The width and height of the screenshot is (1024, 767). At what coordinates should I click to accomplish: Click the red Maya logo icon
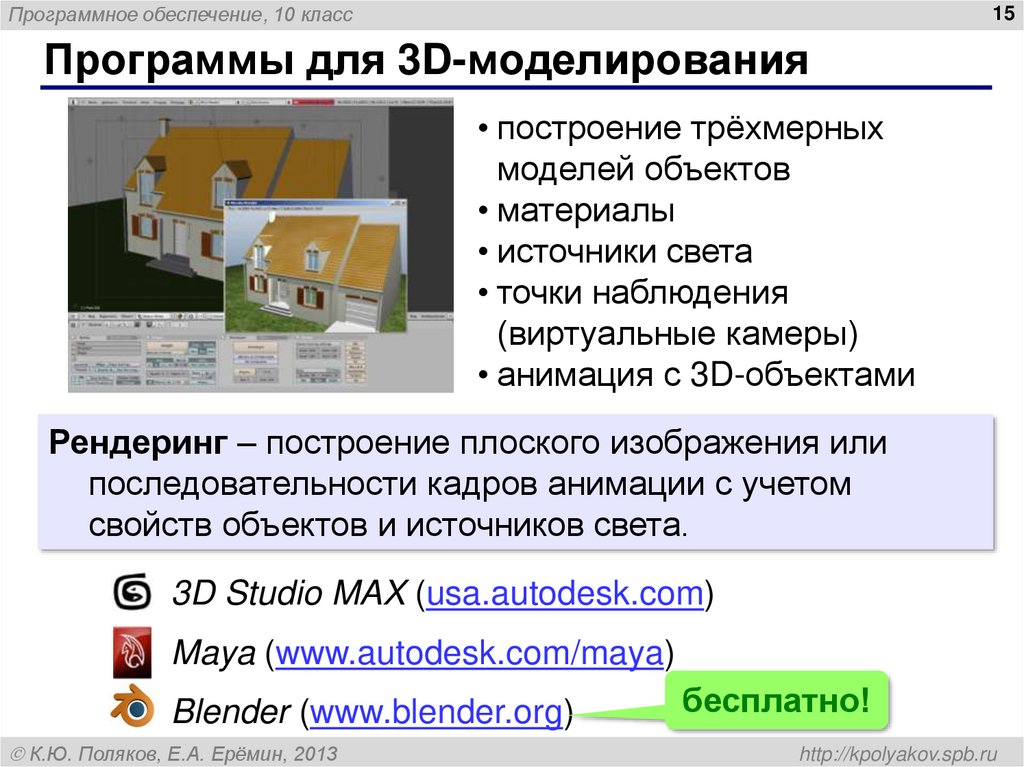(129, 651)
